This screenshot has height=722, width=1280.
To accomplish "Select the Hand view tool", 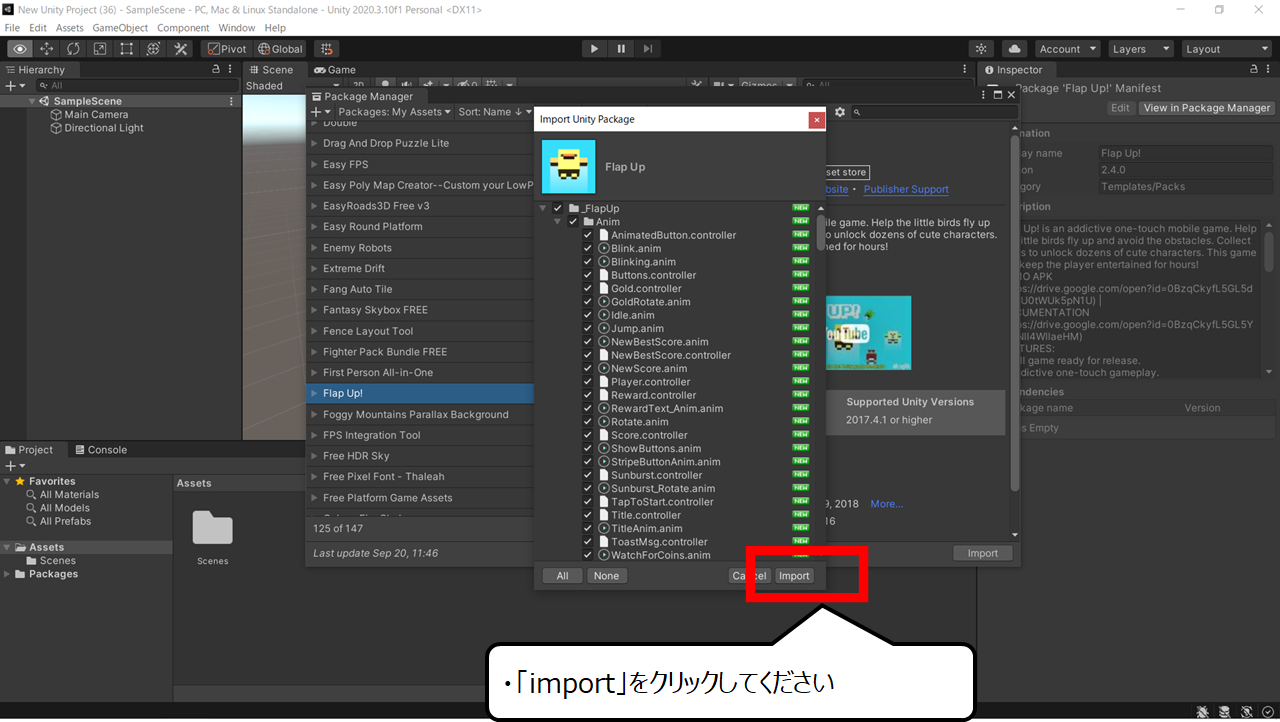I will (x=20, y=49).
